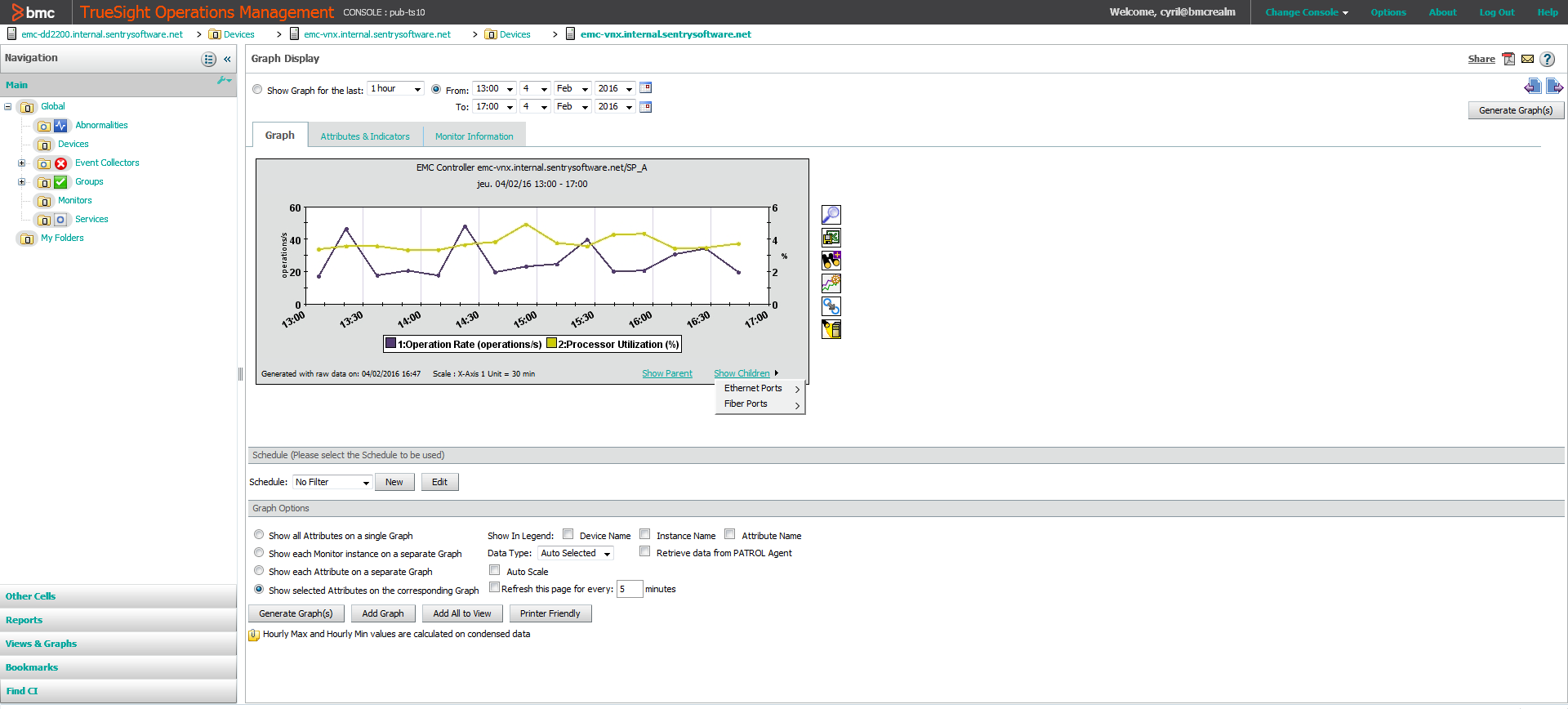Click the Services status icon

point(60,220)
